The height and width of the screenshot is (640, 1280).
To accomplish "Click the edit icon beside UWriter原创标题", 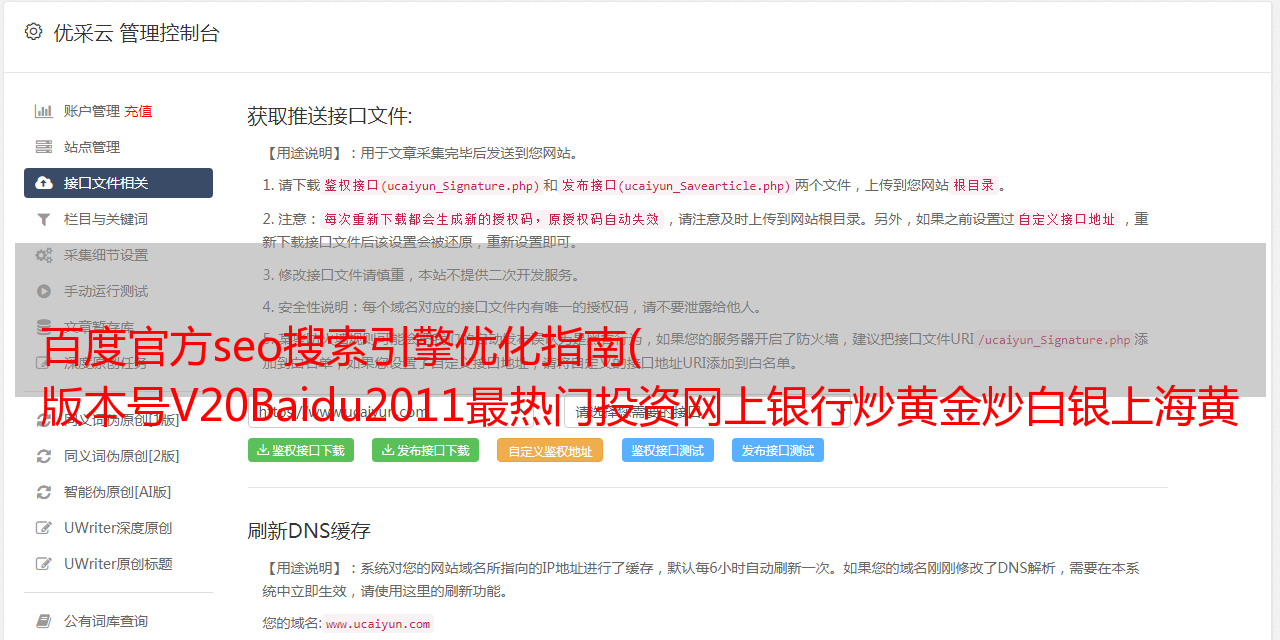I will (44, 564).
